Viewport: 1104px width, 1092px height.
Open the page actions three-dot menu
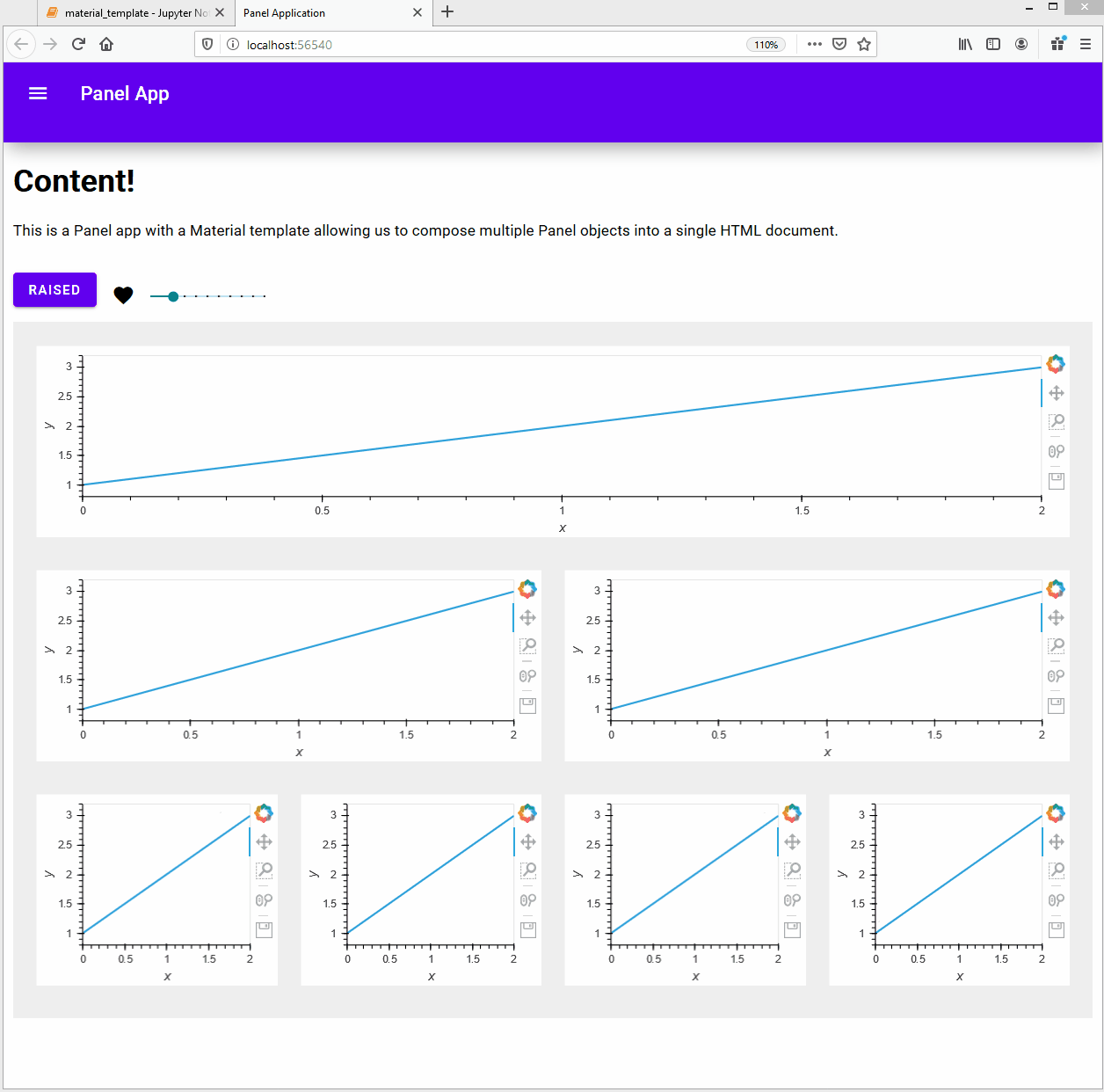[815, 44]
